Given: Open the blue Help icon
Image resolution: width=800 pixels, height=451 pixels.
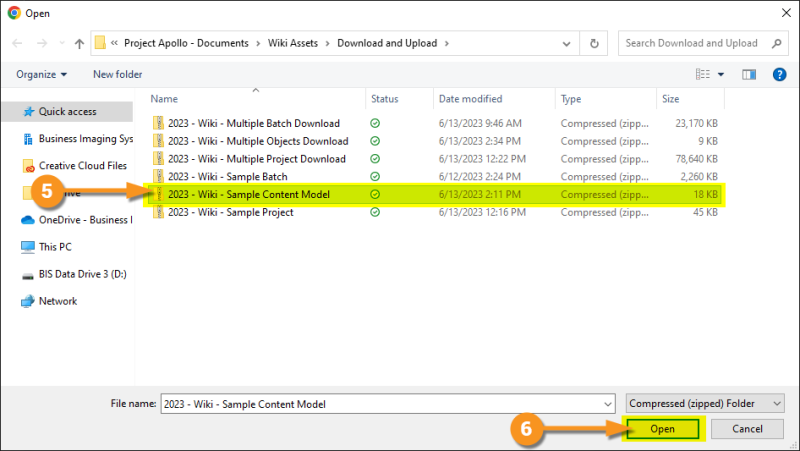Looking at the screenshot, I should 779,74.
